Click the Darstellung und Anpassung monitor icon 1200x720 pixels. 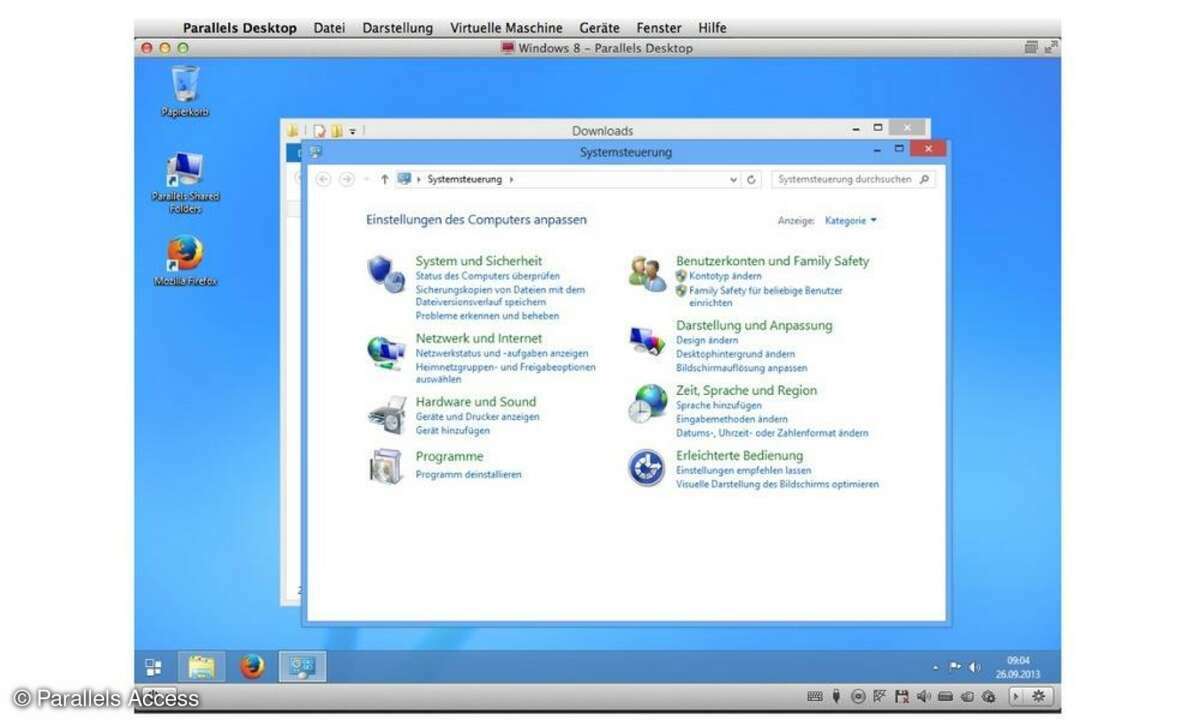pos(647,341)
